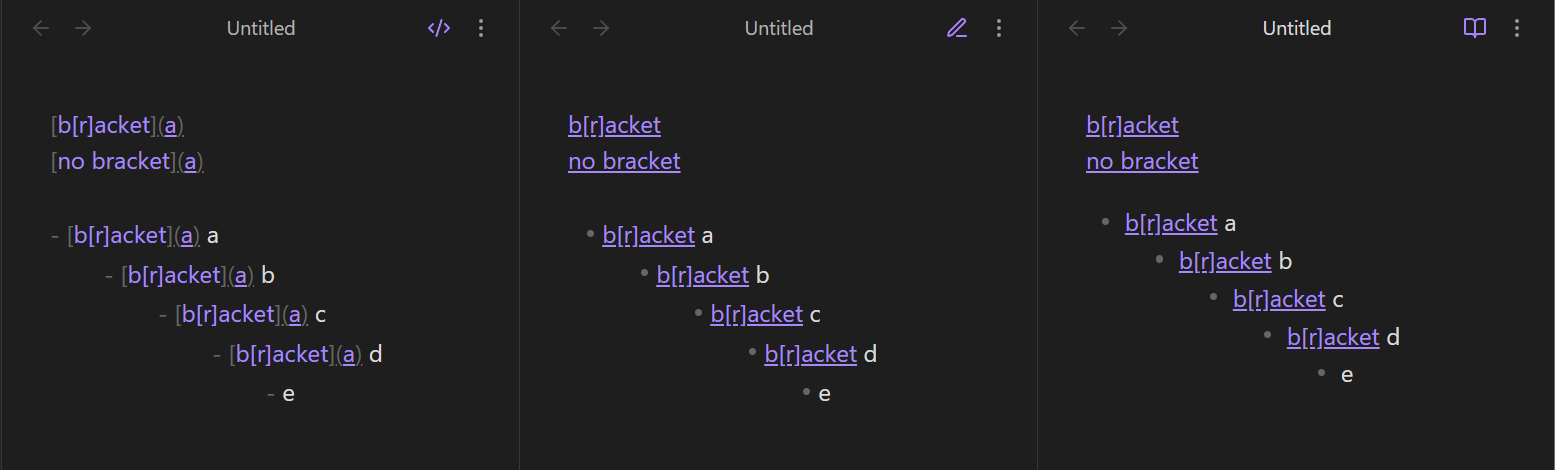Viewport: 1555px width, 470px height.
Task: Navigate back in the middle pane
Action: [x=559, y=28]
